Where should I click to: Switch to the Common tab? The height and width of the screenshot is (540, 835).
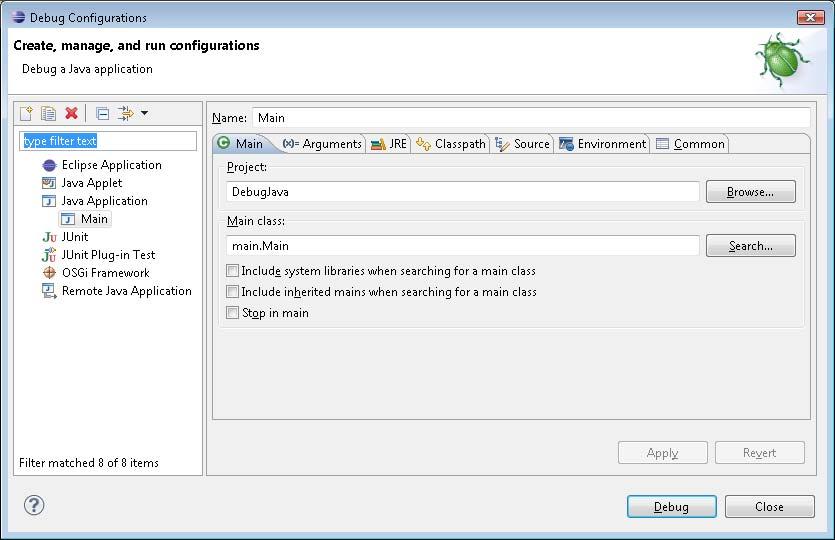click(x=690, y=144)
